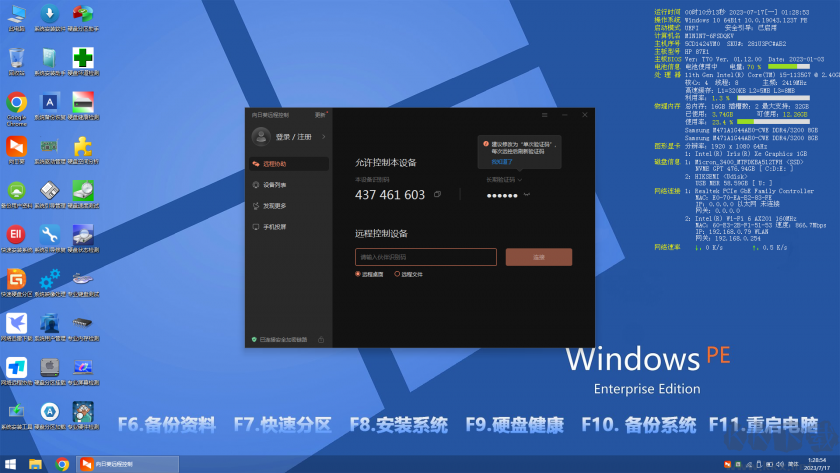
Task: Dismiss tooltip with 我知道了 link
Action: pos(502,162)
